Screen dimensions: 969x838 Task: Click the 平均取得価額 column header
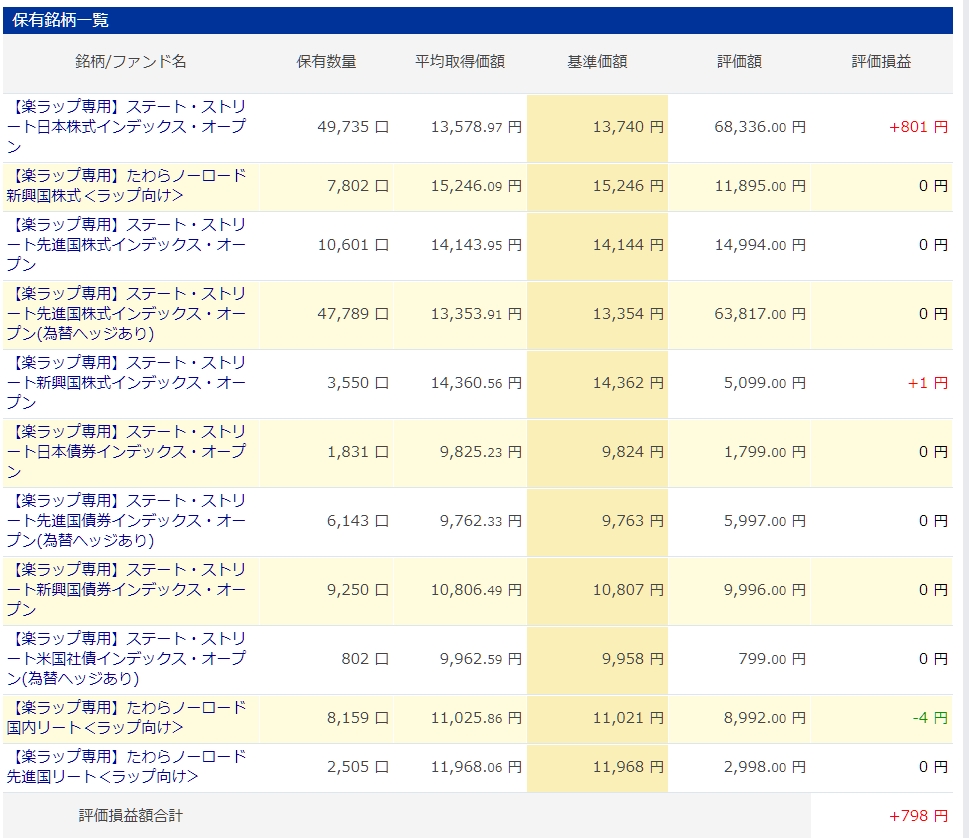click(x=460, y=62)
